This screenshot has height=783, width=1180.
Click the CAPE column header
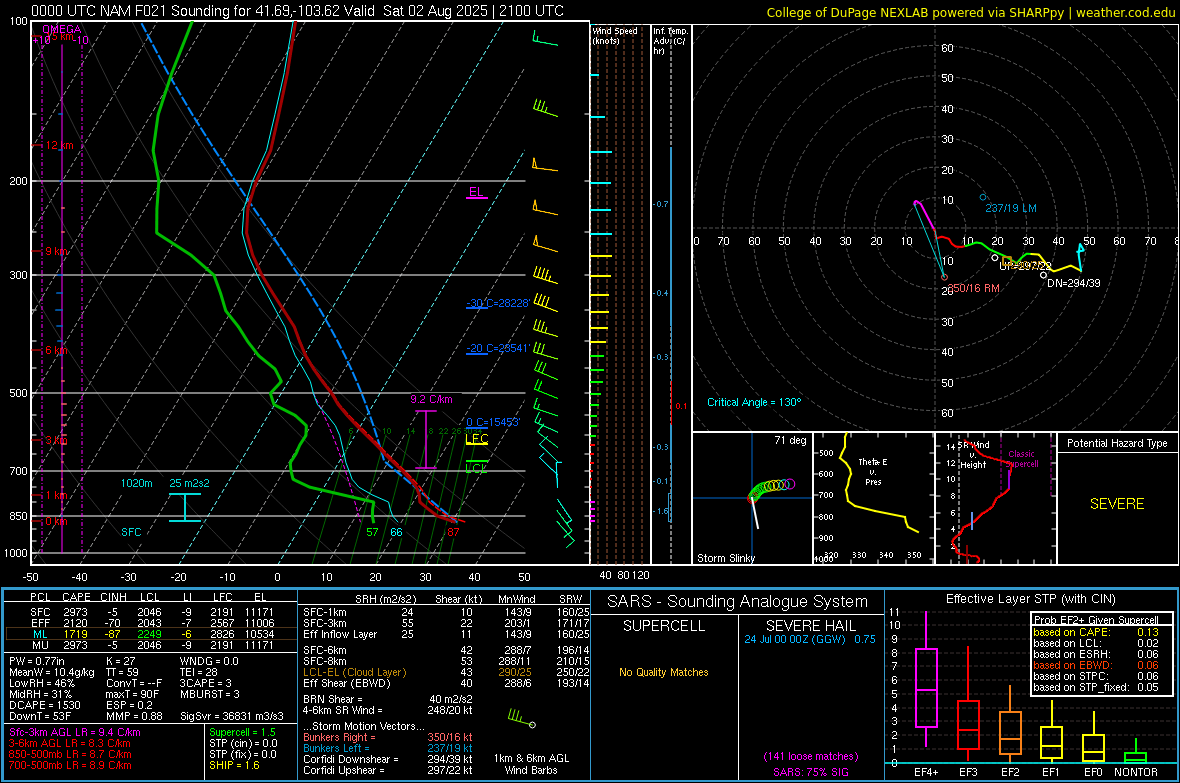[x=76, y=597]
